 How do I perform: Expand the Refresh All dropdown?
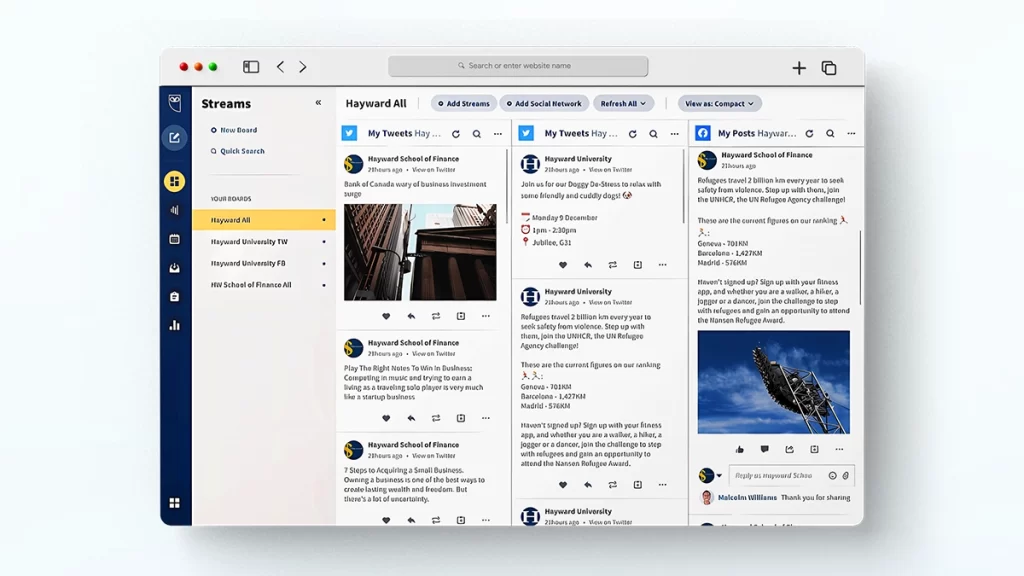pos(623,103)
